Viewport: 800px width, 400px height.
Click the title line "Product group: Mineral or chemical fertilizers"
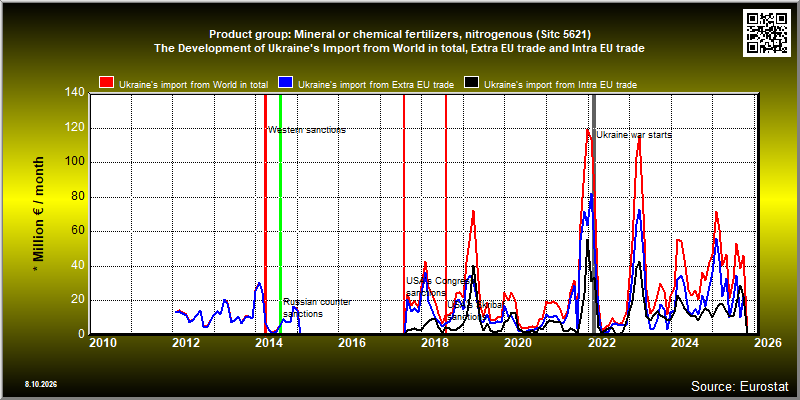click(x=399, y=35)
